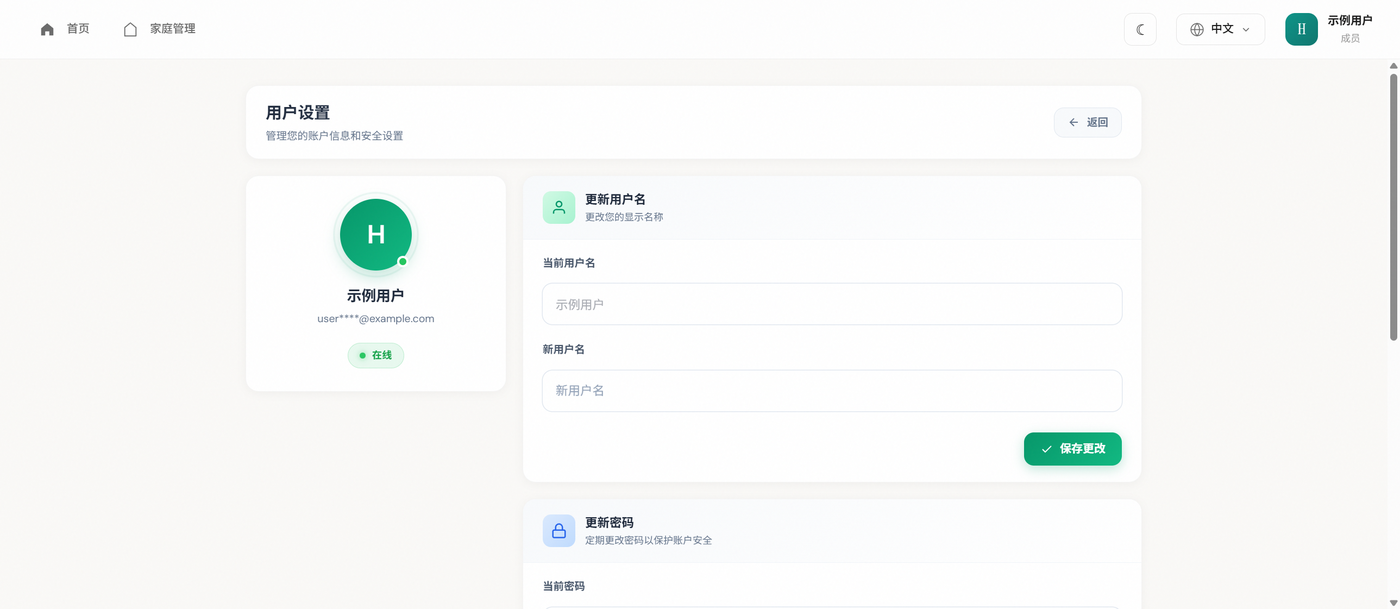Click the 当前密码 field label
This screenshot has width=1400, height=609.
(x=564, y=586)
